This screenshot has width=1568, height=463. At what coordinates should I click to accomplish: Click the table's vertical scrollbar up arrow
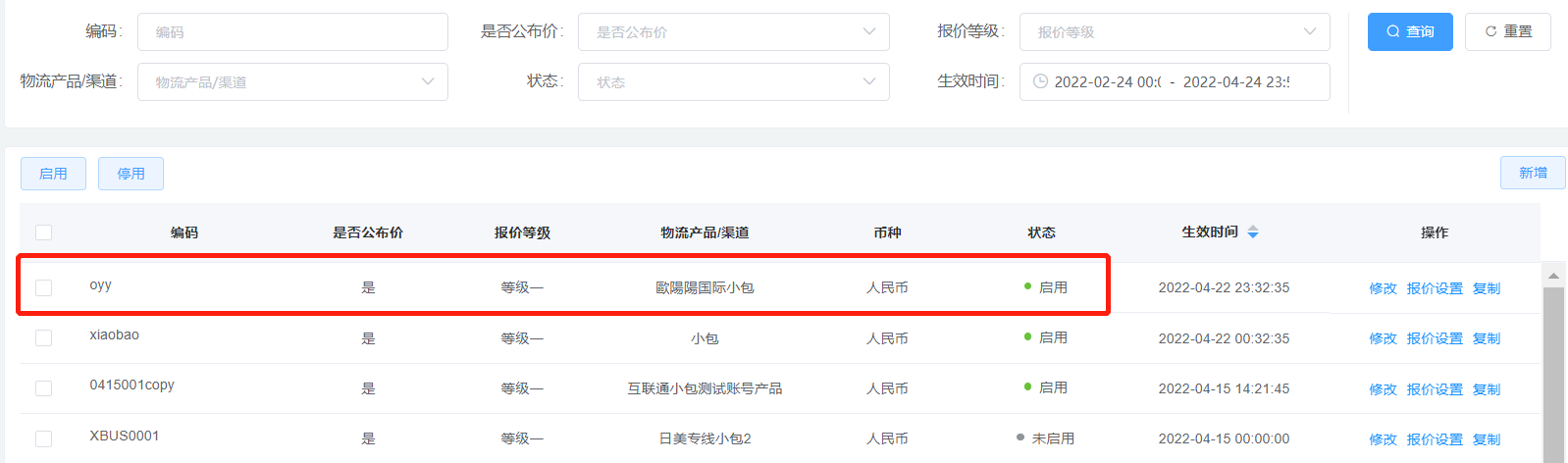(1553, 276)
